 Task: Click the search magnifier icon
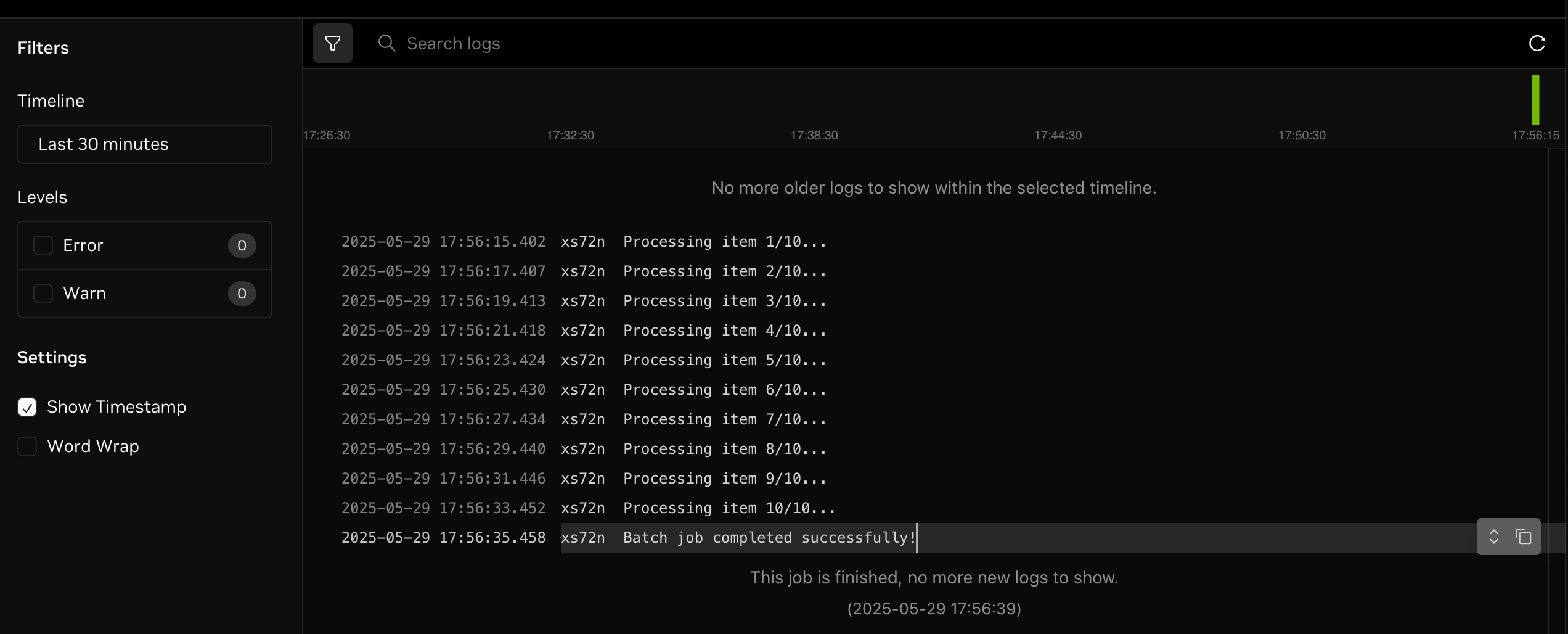tap(386, 43)
